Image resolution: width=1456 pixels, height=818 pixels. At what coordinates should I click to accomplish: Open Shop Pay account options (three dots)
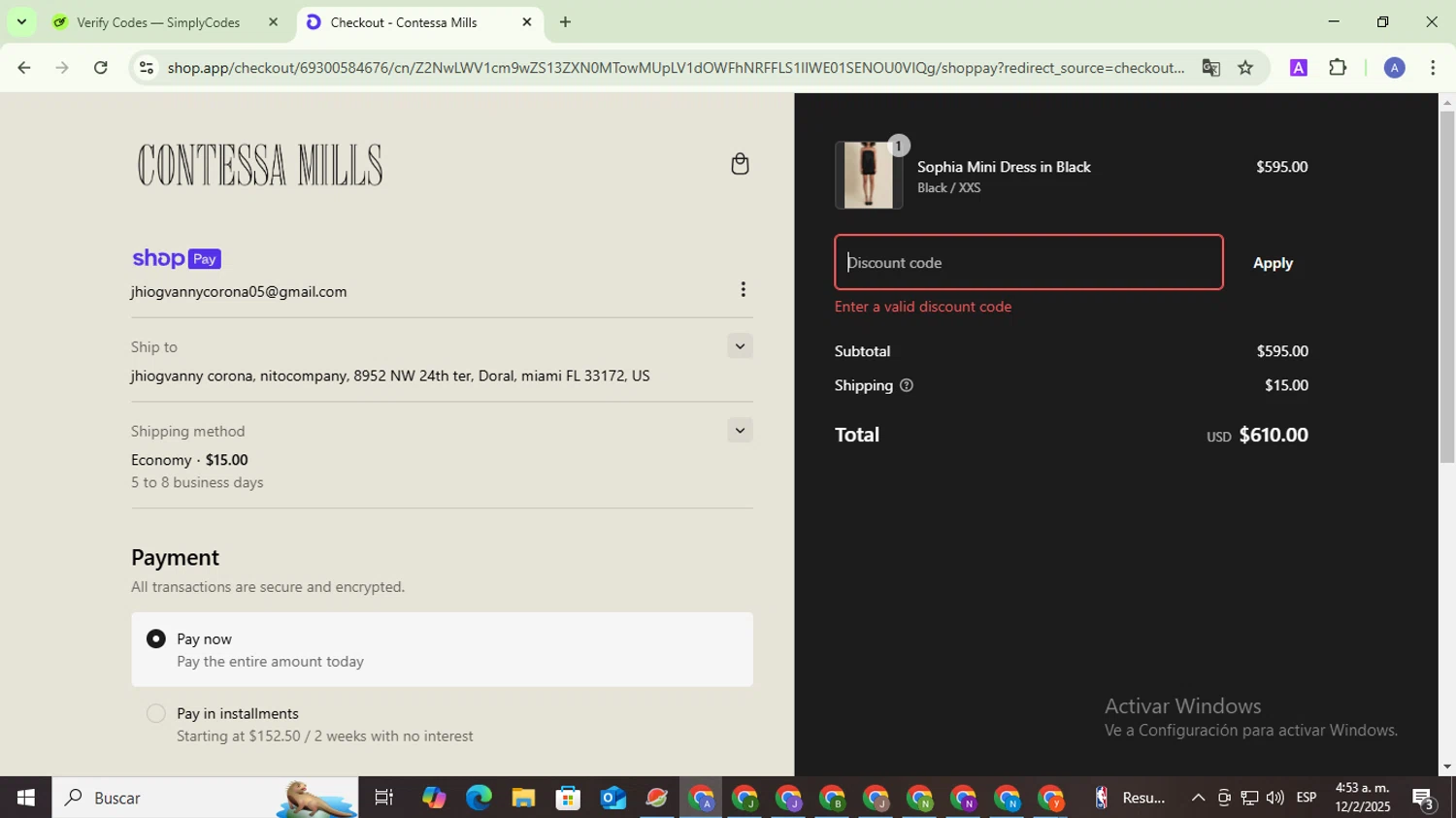(743, 289)
